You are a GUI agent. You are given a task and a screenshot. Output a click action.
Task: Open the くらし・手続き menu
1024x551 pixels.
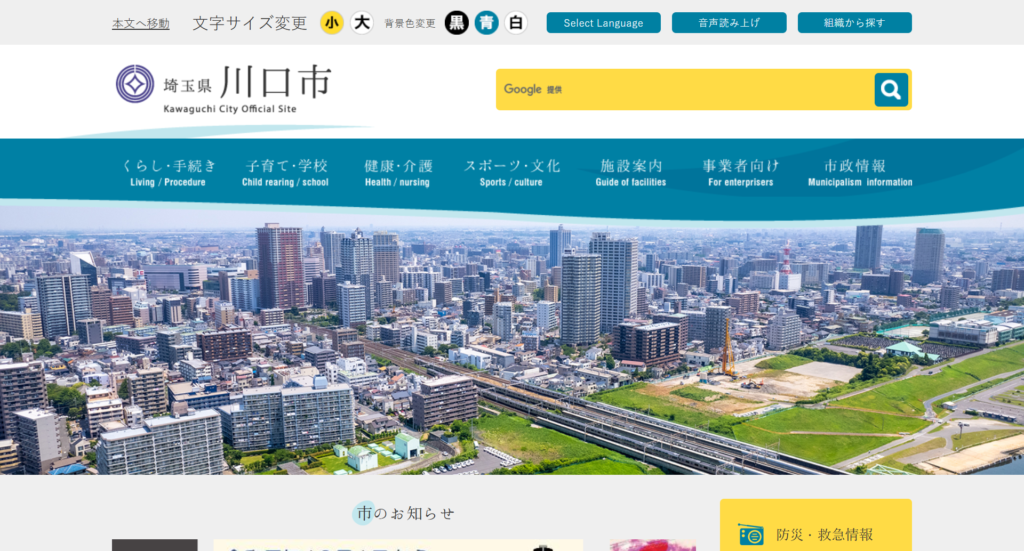pyautogui.click(x=168, y=172)
